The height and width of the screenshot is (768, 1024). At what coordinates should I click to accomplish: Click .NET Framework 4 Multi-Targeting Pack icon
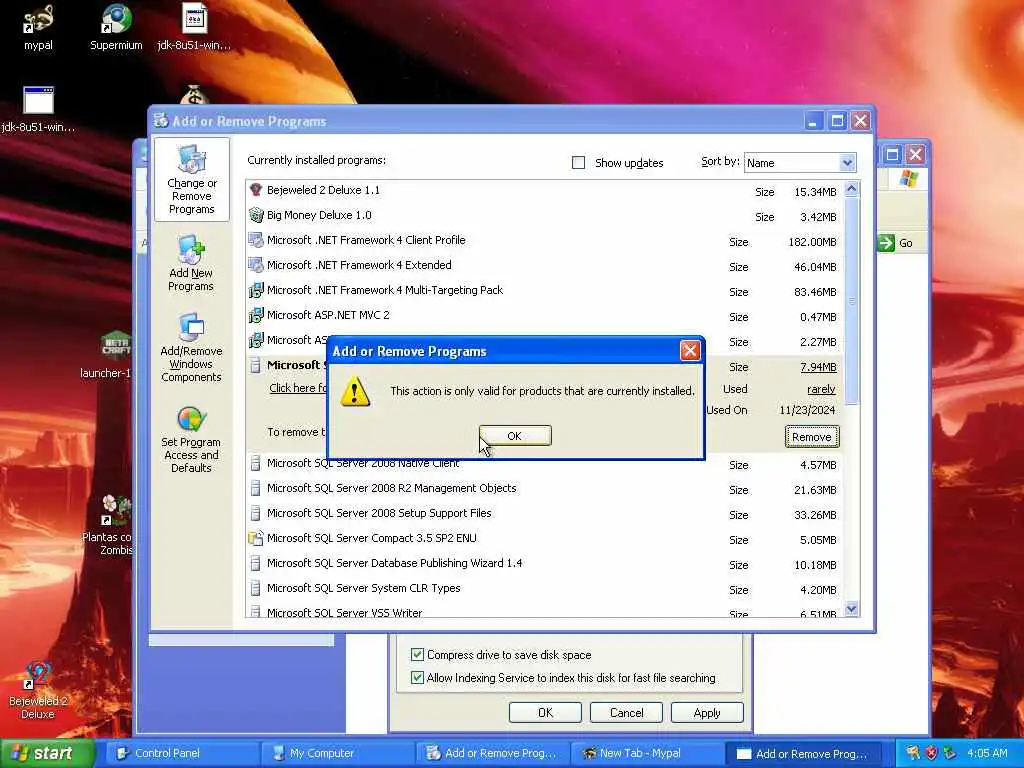(256, 290)
